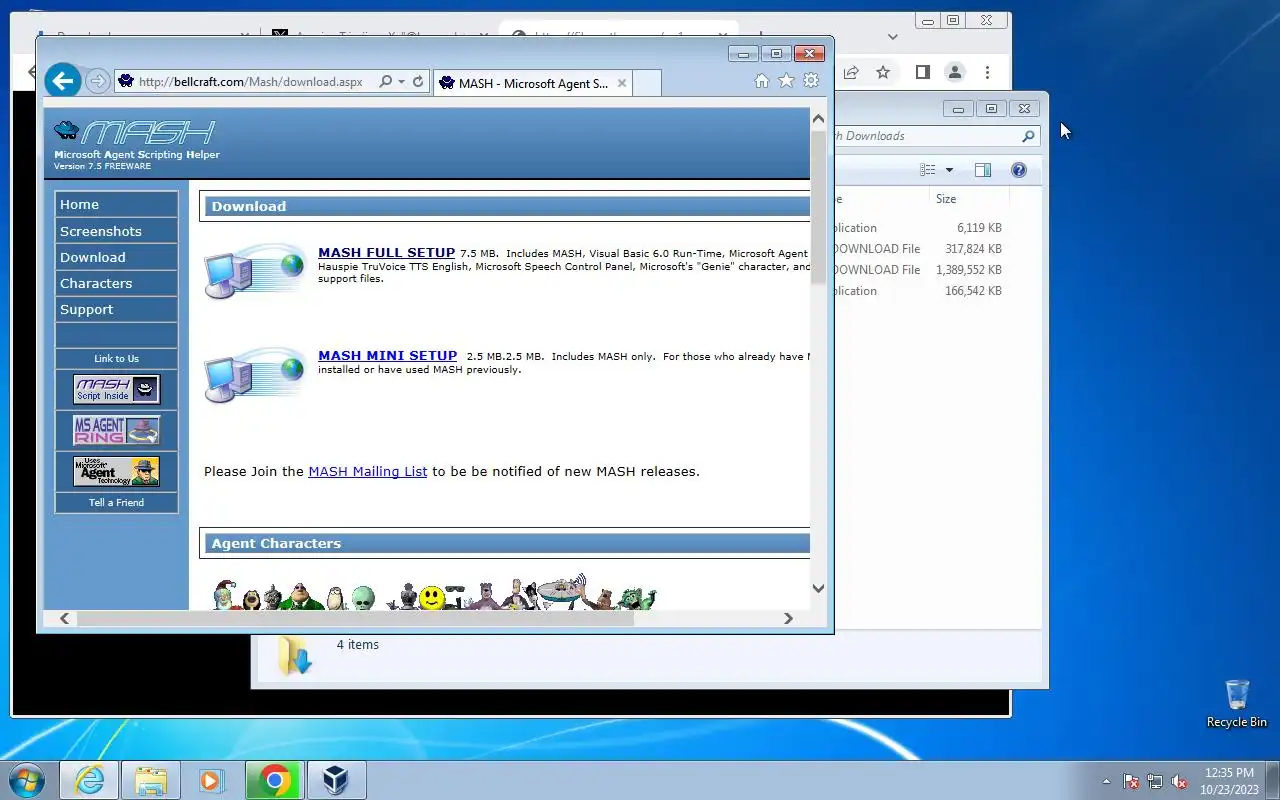The width and height of the screenshot is (1280, 800).
Task: Open the MASH Mailing List link
Action: pos(367,471)
